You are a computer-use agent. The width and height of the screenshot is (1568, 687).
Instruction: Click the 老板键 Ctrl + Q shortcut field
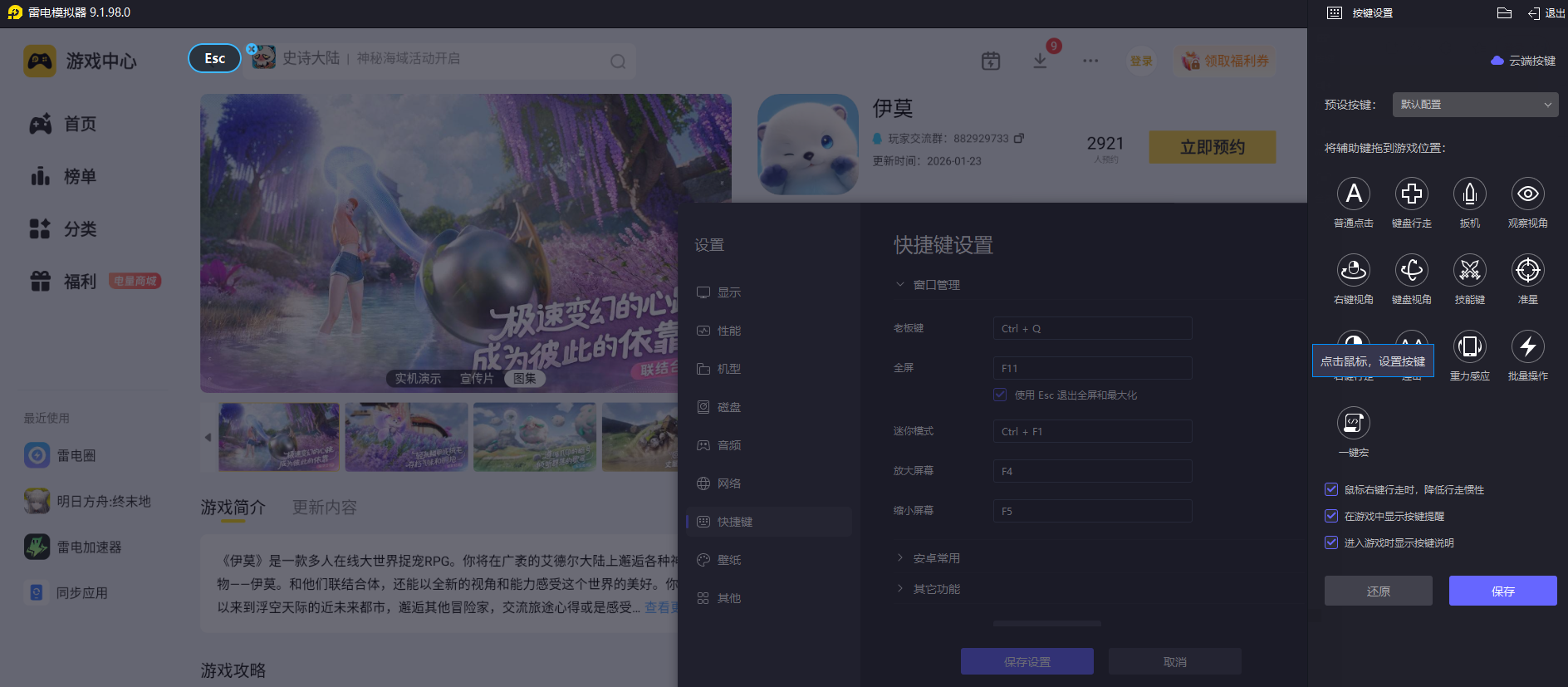point(1093,328)
